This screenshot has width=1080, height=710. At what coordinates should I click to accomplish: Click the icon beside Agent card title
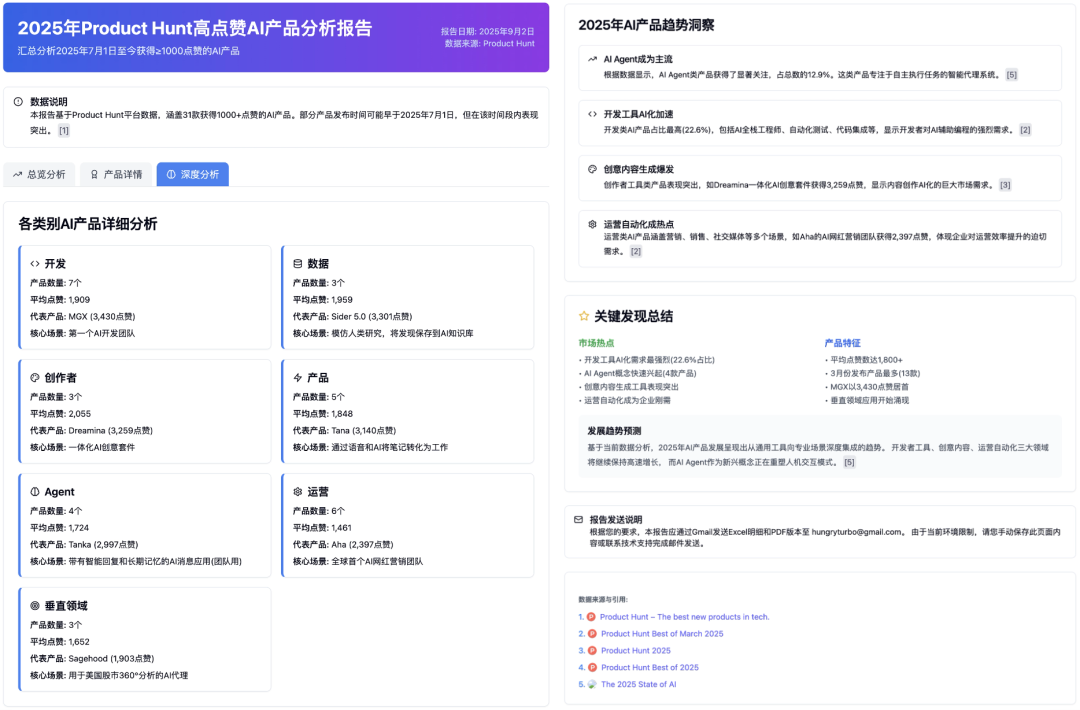[x=35, y=492]
